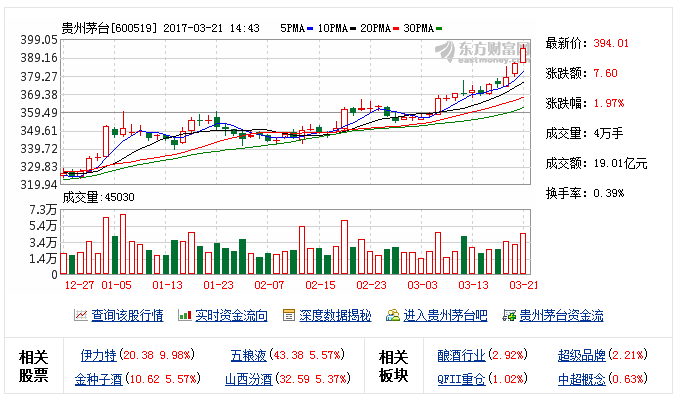Open the 实时资金流向 link
This screenshot has width=678, height=405.
click(231, 316)
